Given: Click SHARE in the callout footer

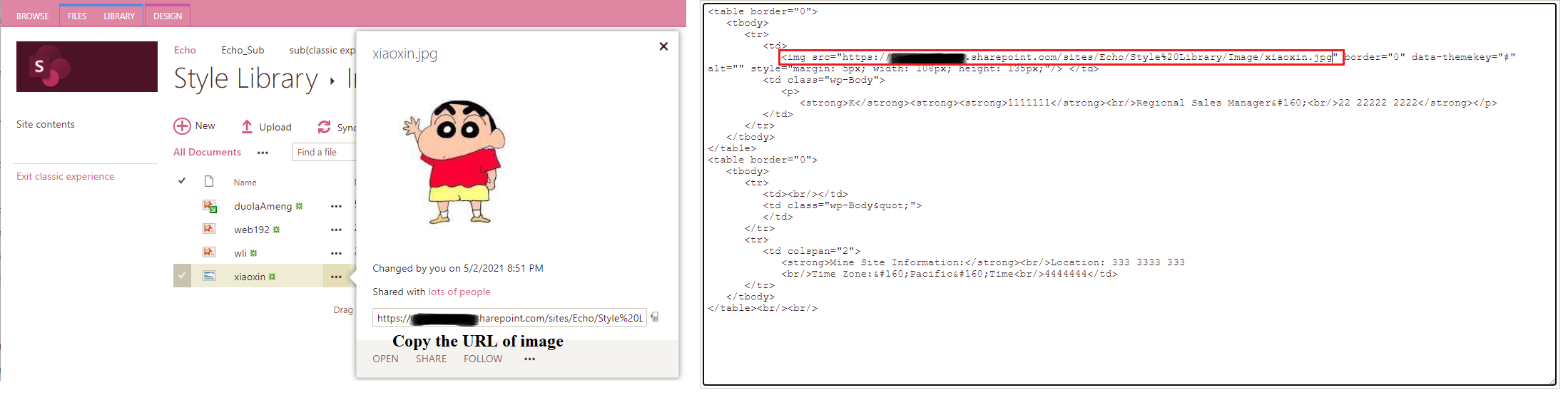Looking at the screenshot, I should tap(431, 359).
